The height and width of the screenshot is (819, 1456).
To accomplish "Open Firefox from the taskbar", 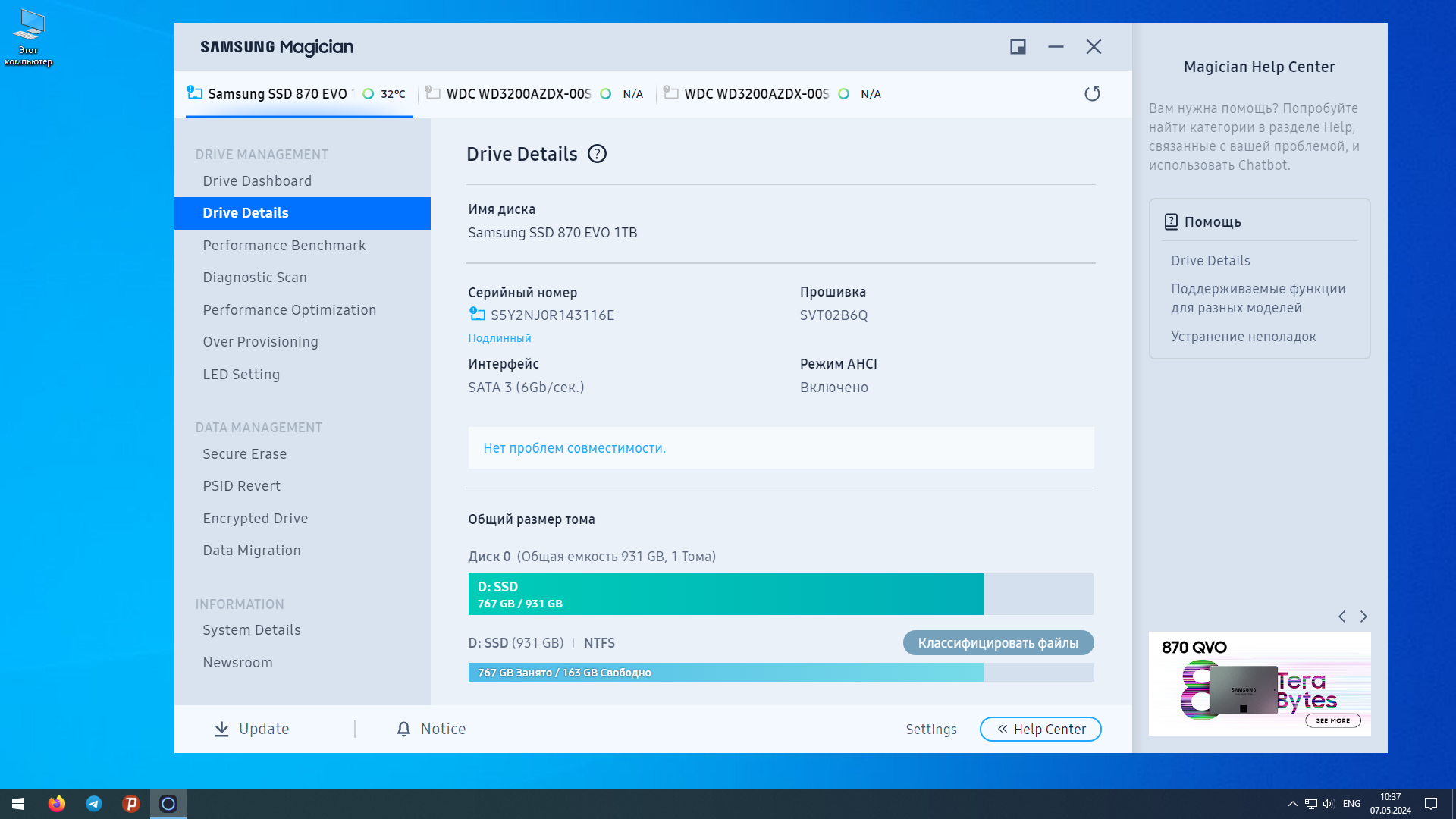I will point(57,804).
